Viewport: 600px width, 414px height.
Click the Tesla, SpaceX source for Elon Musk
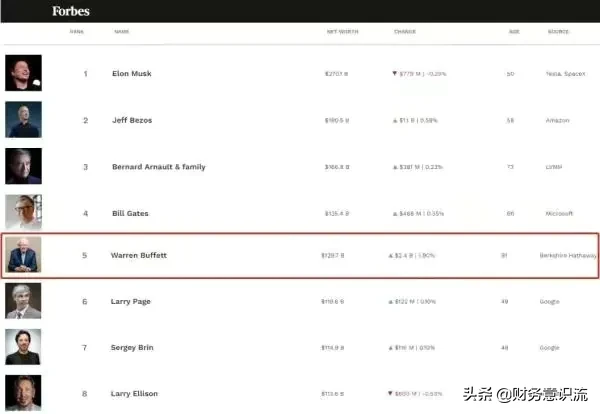[x=566, y=74]
